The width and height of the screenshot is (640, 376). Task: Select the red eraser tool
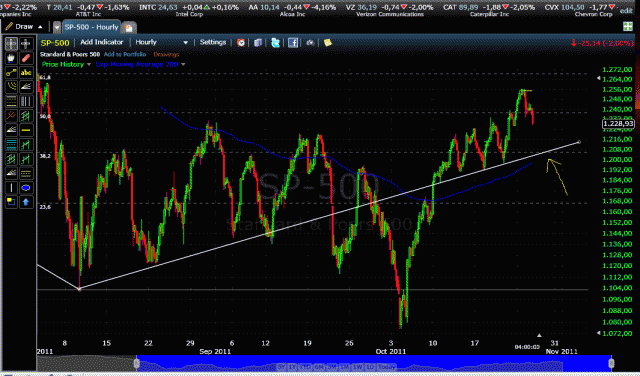(x=26, y=58)
